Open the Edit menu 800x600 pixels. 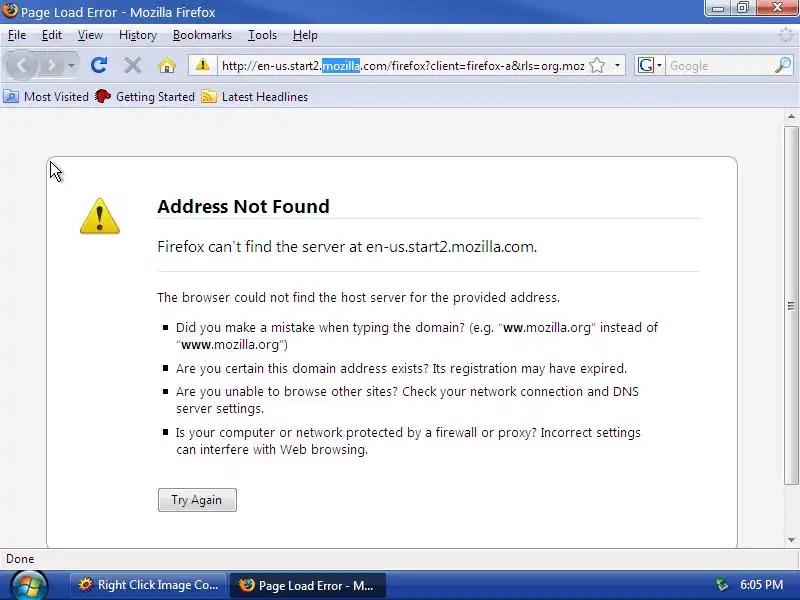point(52,35)
